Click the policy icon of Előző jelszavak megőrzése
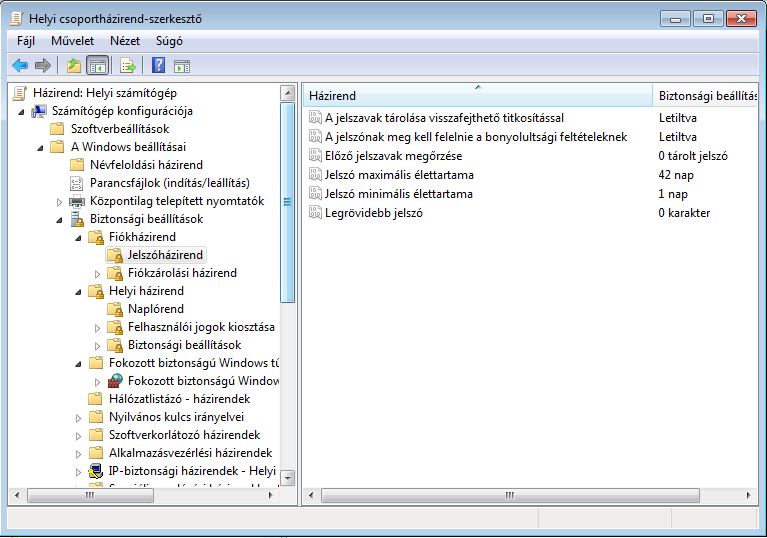The height and width of the screenshot is (538, 767). coord(315,156)
